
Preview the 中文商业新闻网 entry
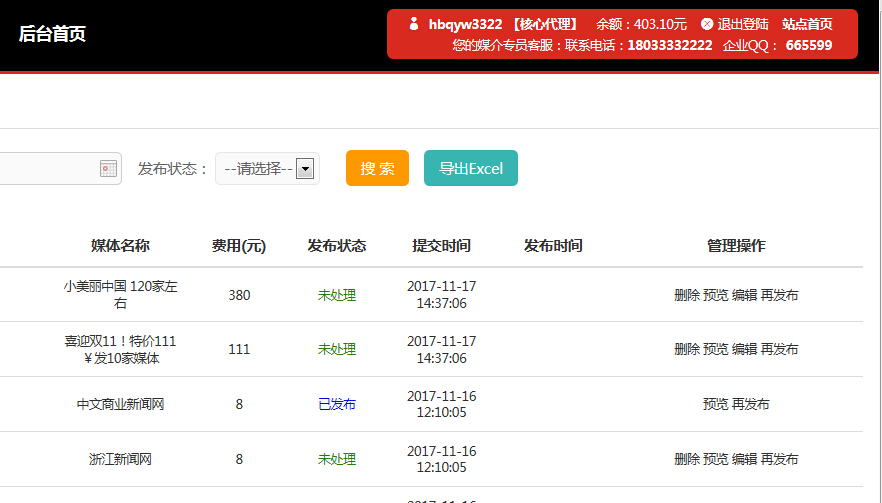click(716, 404)
